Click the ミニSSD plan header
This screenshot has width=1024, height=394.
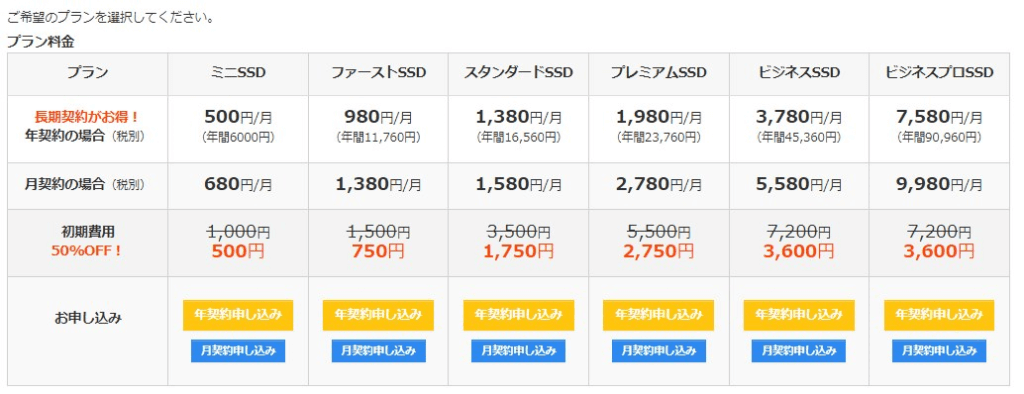pos(238,73)
